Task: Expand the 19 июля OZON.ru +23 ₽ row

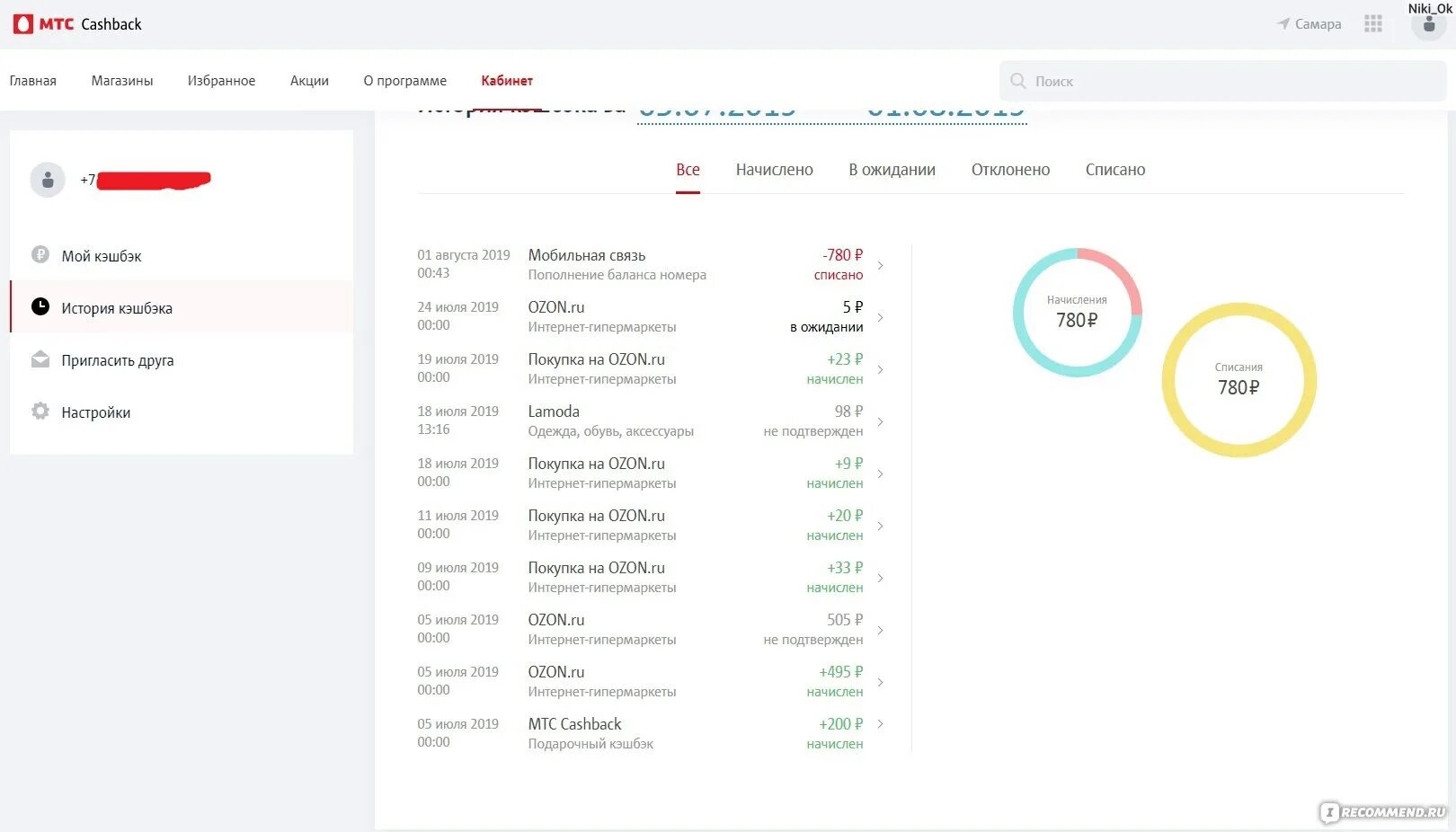Action: pyautogui.click(x=880, y=369)
